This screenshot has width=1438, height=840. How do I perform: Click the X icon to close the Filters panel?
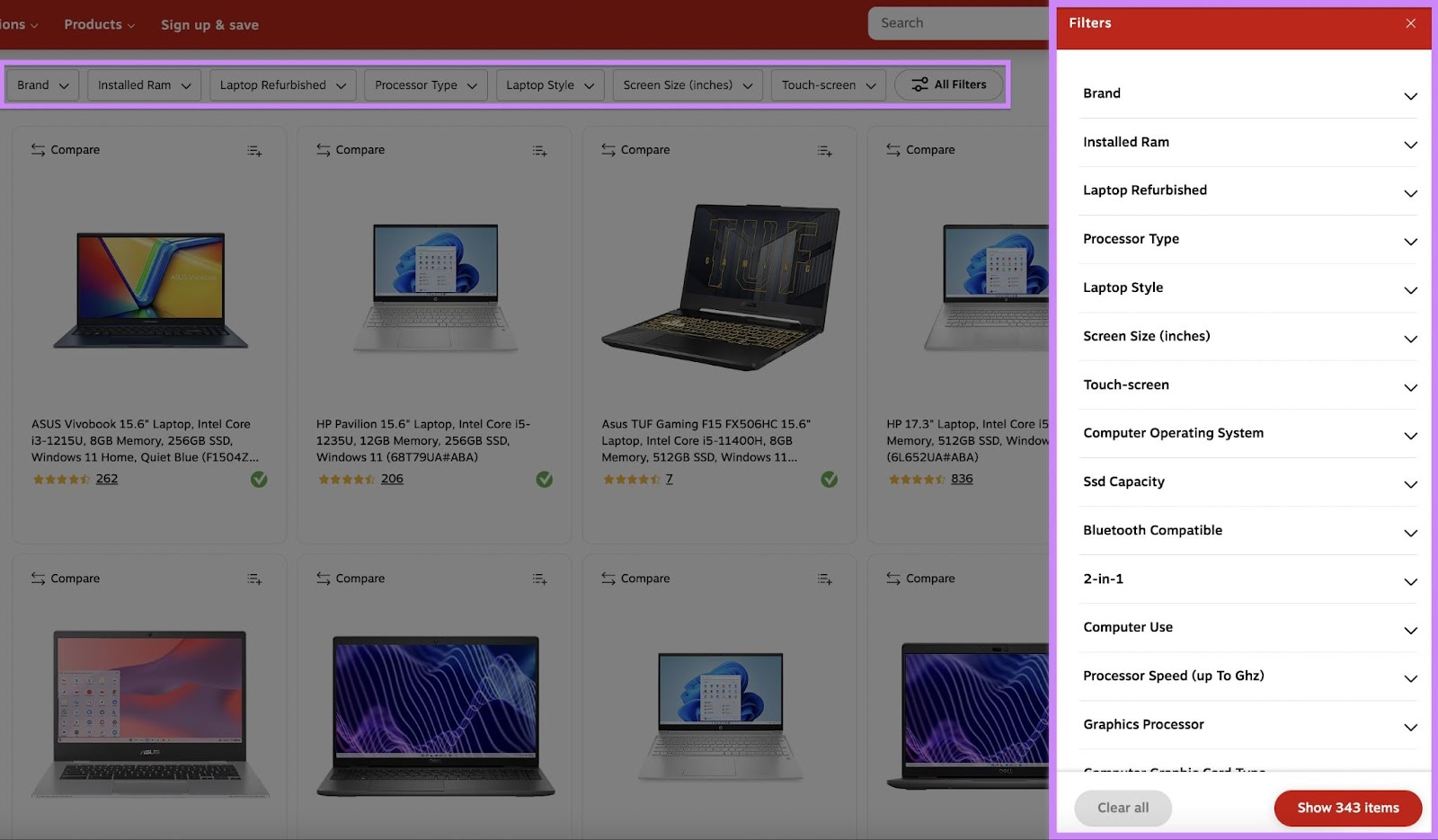click(x=1411, y=22)
